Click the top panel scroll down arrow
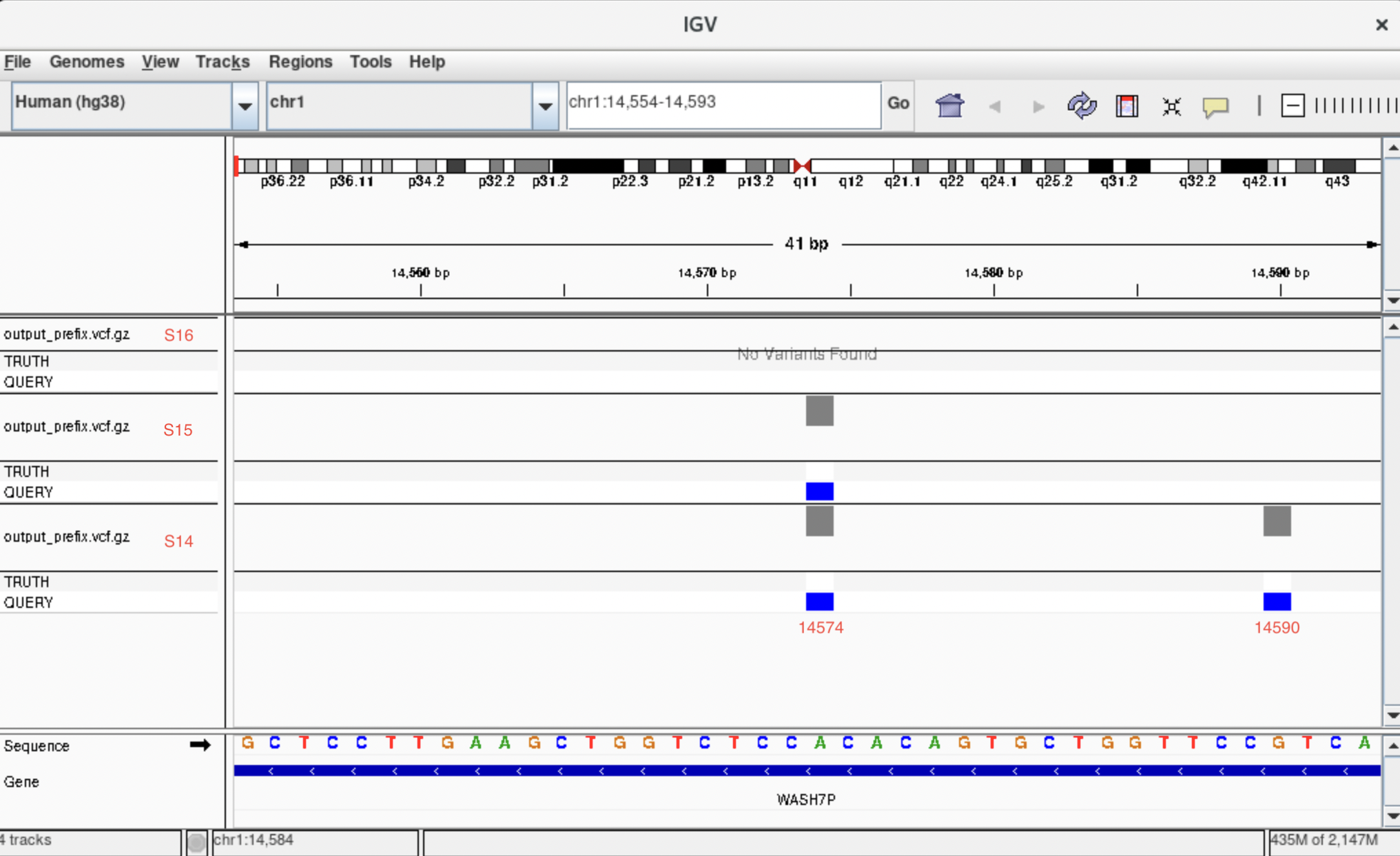 1392,300
